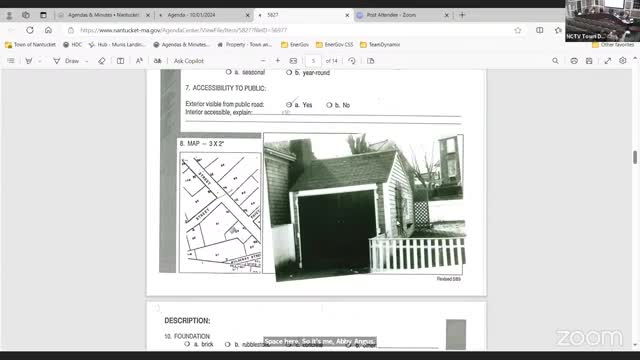Open the highlight tool options dropdown
Image resolution: width=640 pixels, height=360 pixels.
(x=40, y=61)
